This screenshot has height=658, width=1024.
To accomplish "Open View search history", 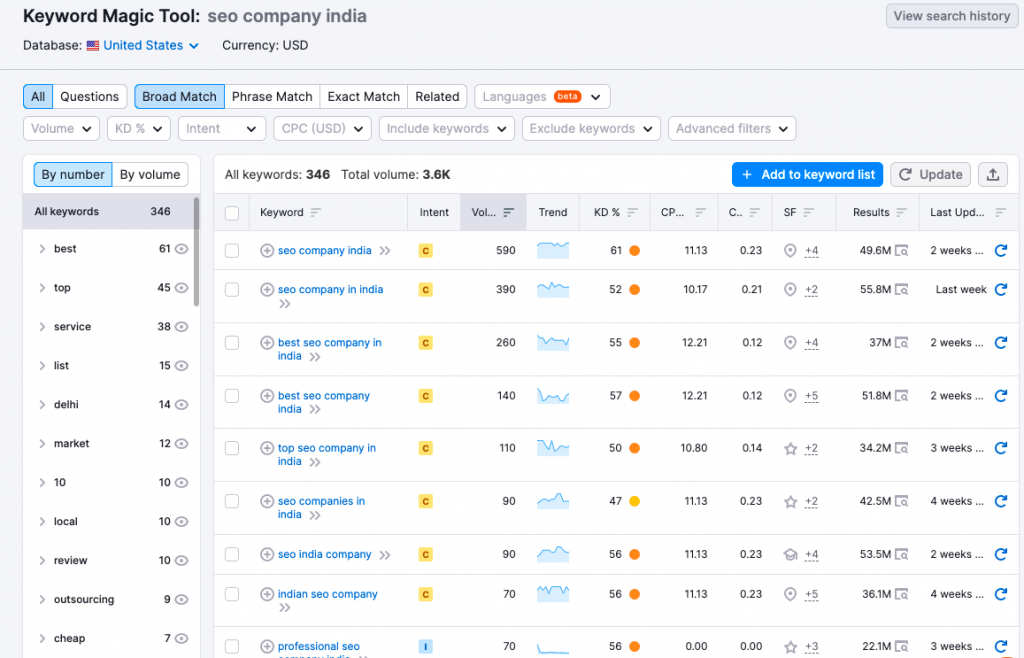I will point(951,15).
